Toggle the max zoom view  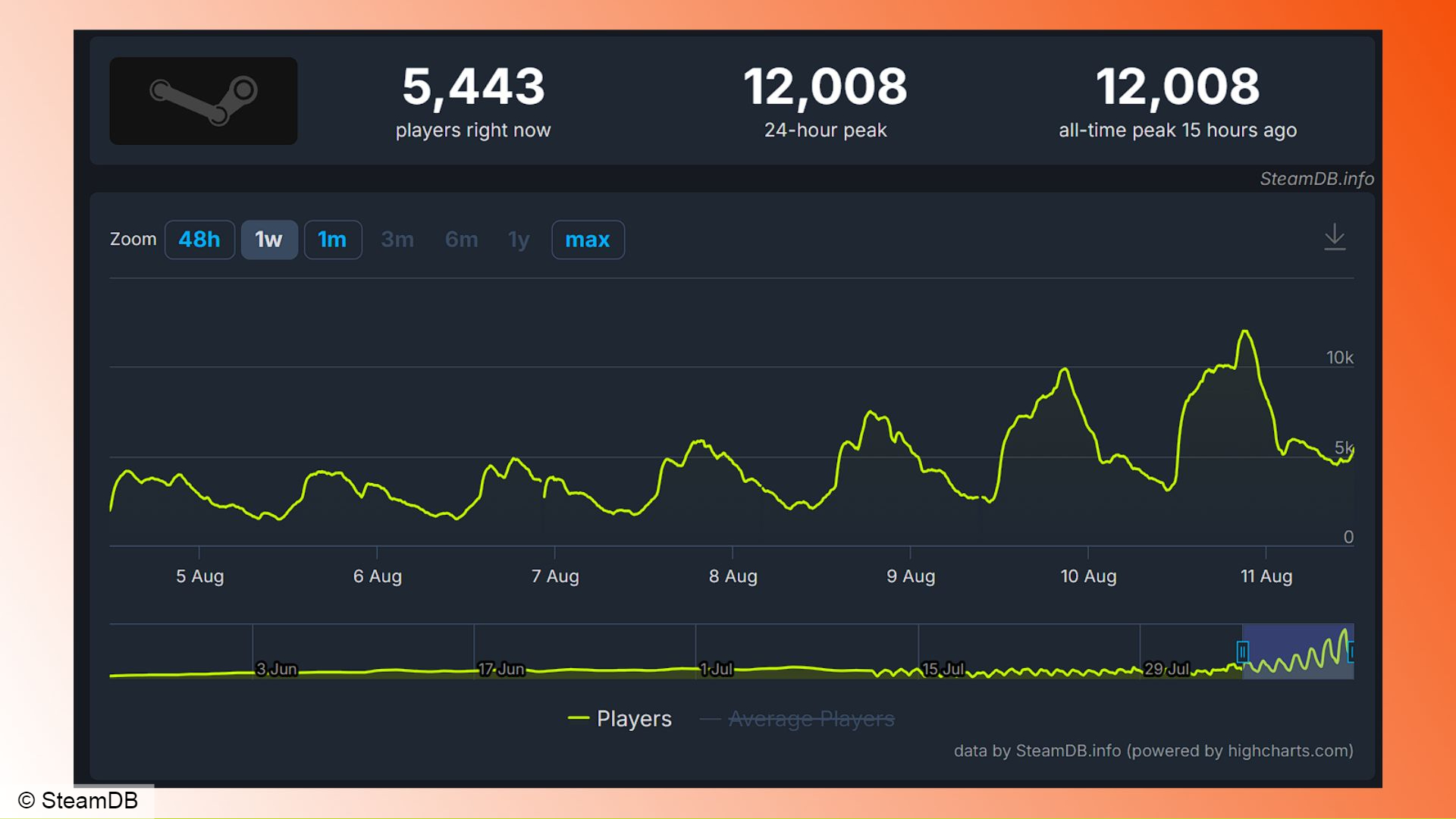(x=589, y=238)
